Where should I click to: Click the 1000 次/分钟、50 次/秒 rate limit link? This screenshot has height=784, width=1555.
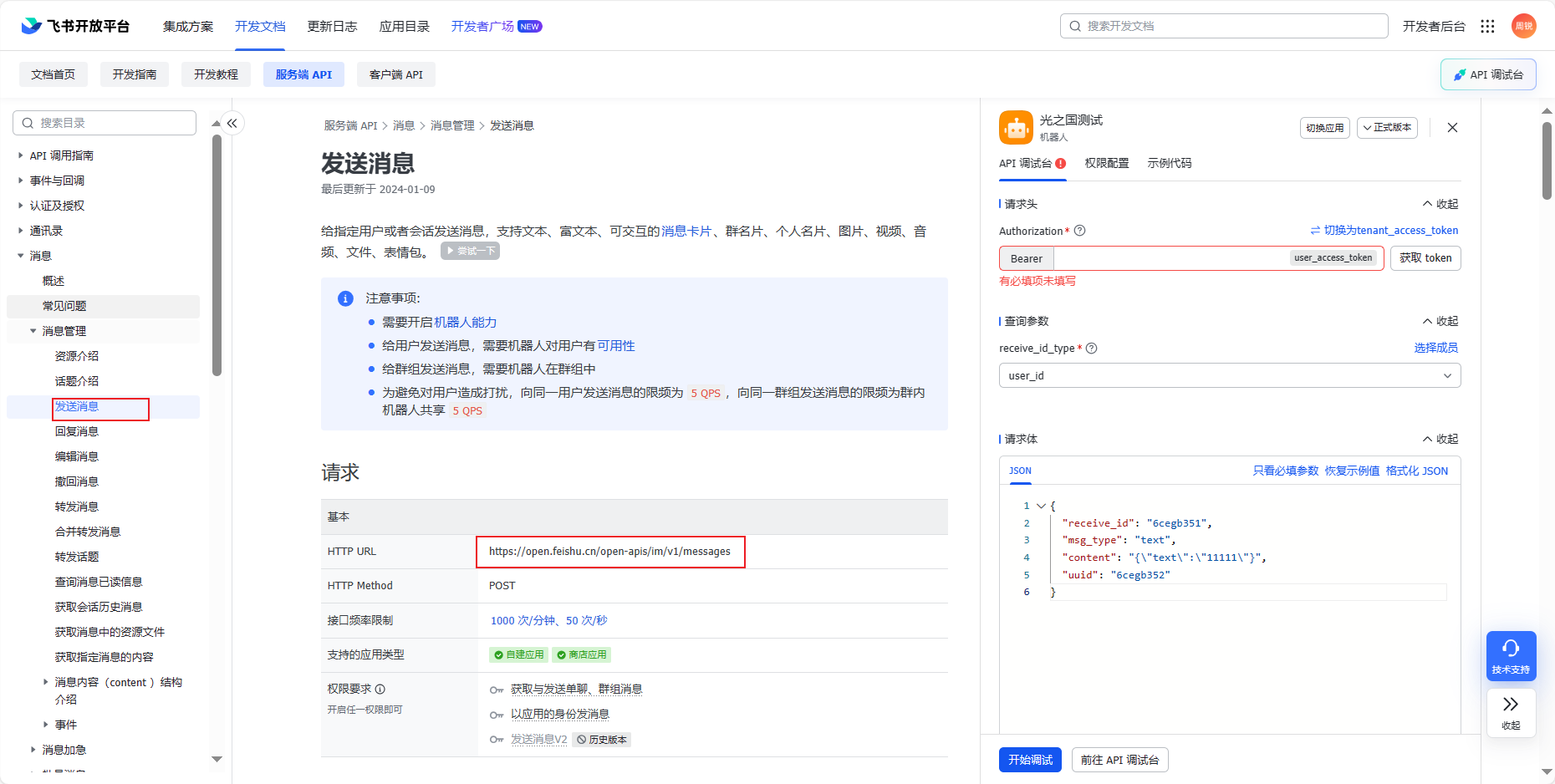[x=548, y=620]
